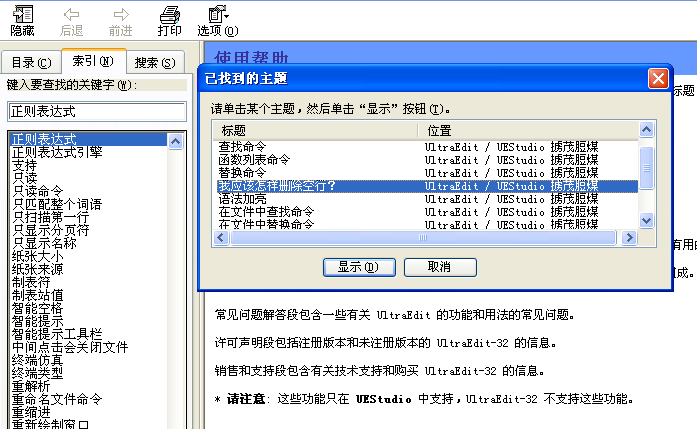
Task: Select index entry 制表符
Action: [31, 282]
